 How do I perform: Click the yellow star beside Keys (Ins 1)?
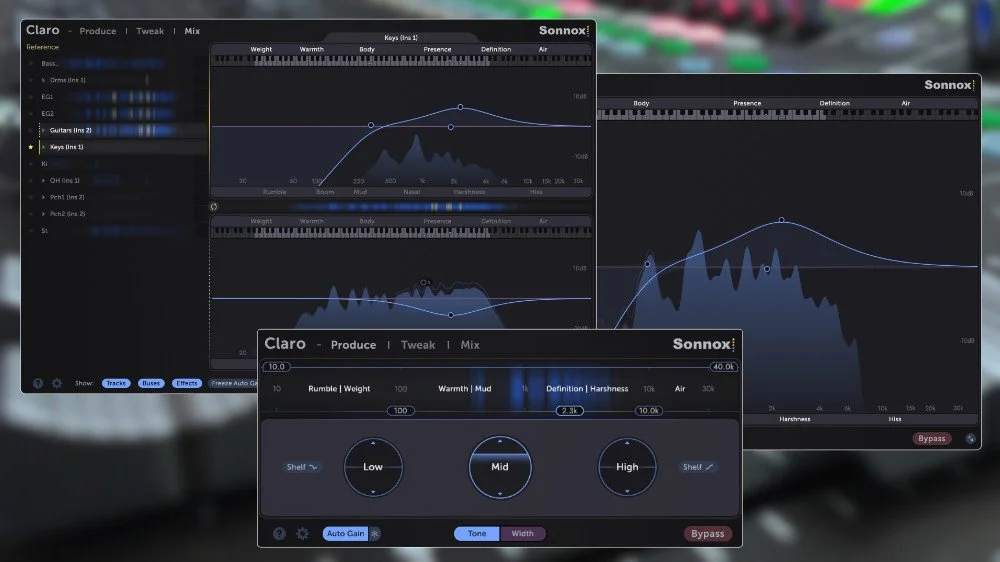(31, 147)
